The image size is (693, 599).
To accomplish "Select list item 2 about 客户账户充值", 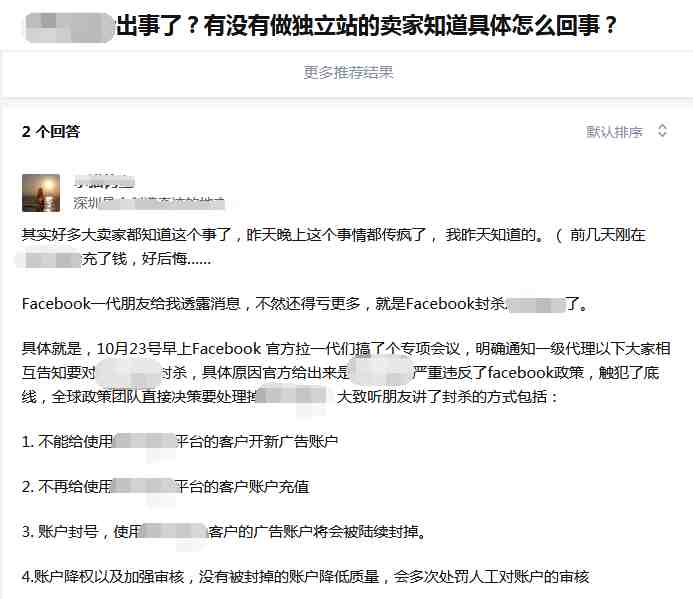I will tap(165, 486).
